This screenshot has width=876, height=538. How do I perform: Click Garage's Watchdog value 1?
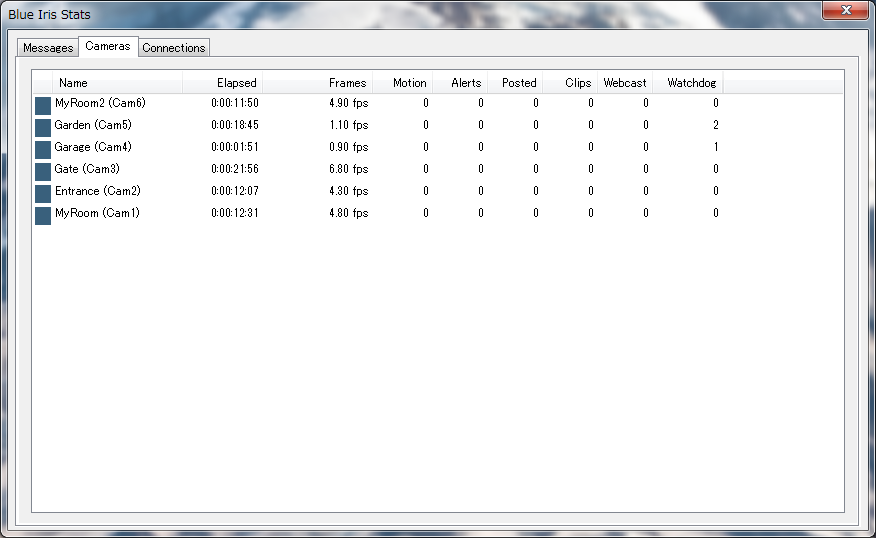(716, 147)
